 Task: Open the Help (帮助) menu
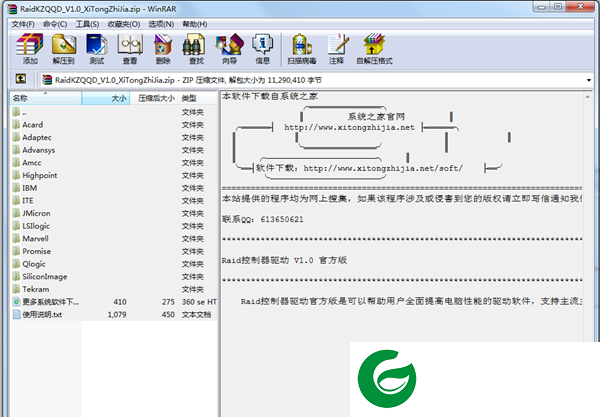195,24
